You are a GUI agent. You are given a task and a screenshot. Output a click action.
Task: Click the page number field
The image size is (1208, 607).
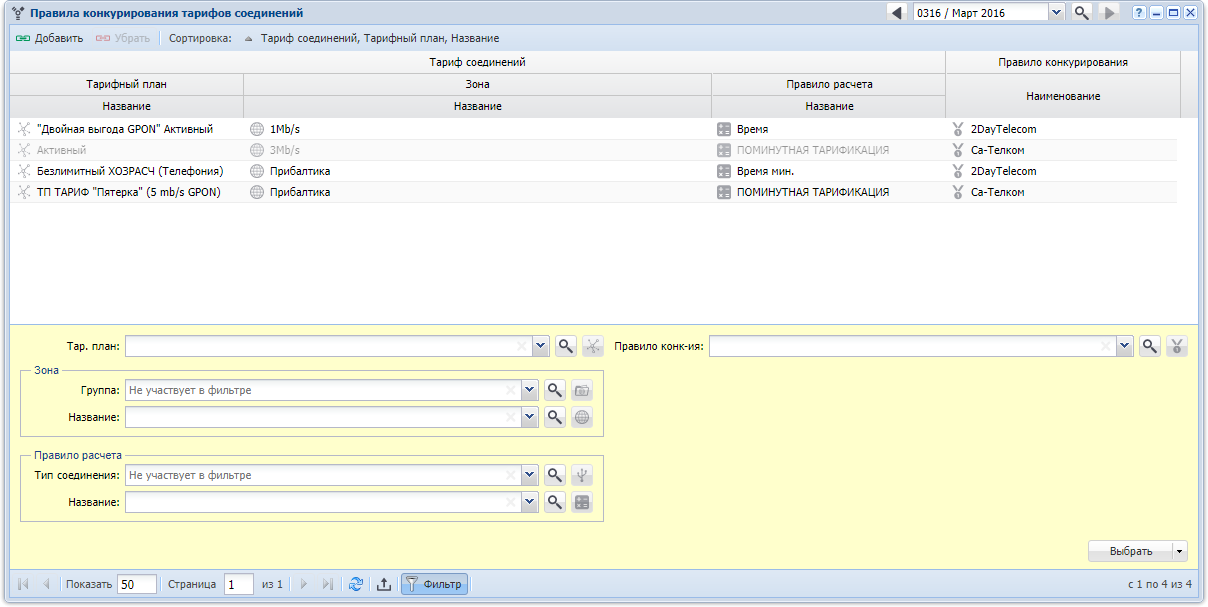click(x=239, y=585)
